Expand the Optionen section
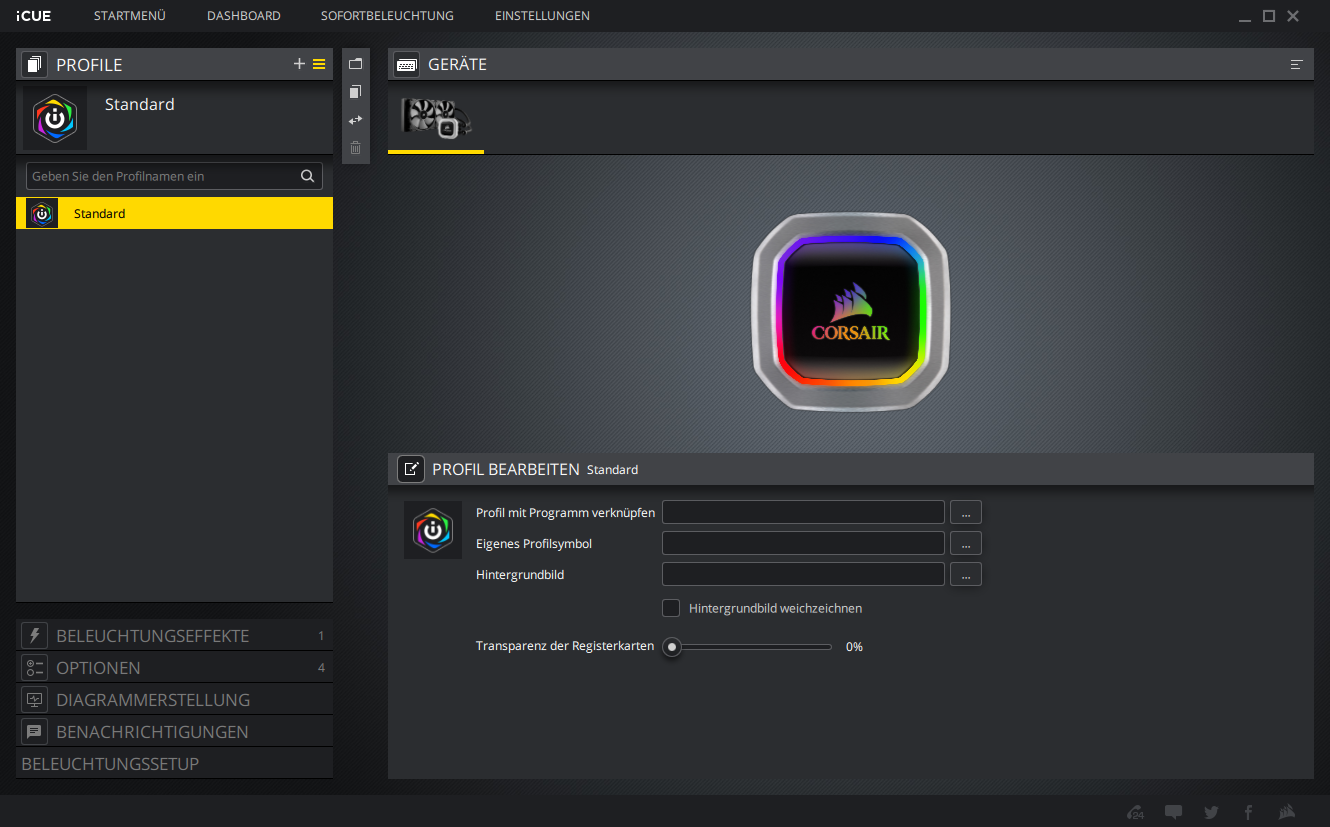This screenshot has width=1330, height=827. pos(174,667)
